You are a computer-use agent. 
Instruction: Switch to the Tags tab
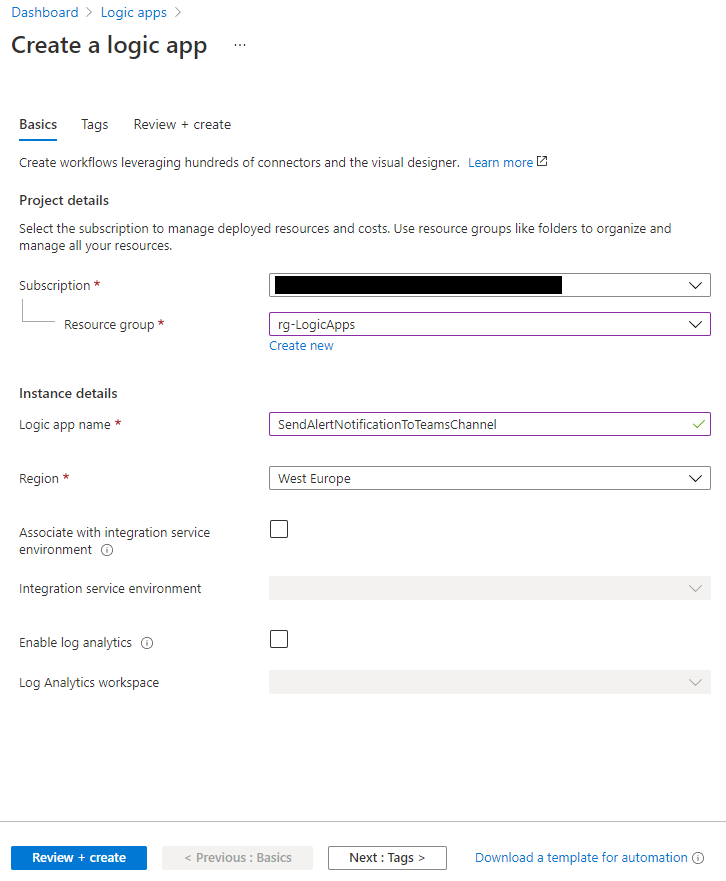[x=95, y=125]
